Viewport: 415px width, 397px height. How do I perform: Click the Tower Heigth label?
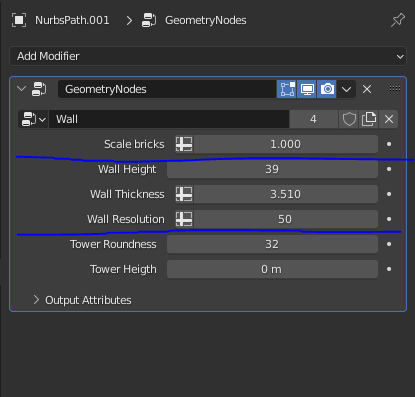(123, 269)
